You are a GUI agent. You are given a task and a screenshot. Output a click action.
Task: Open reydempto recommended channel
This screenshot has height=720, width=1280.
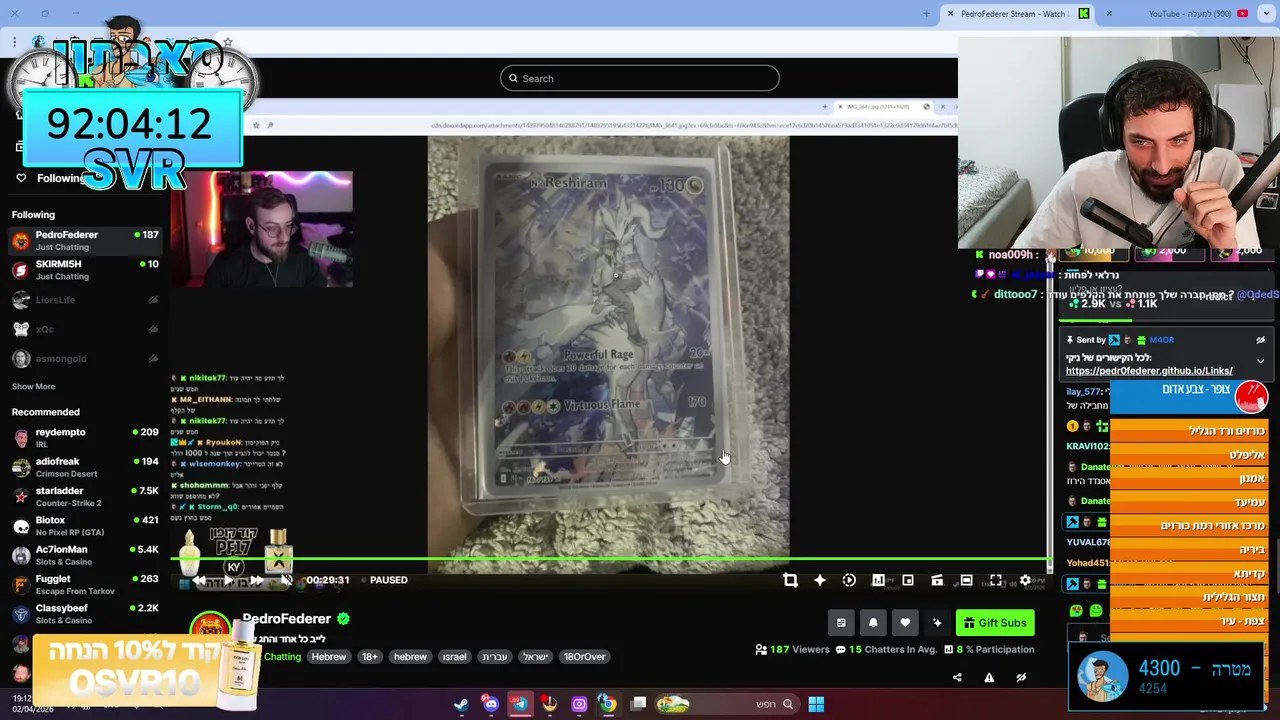(x=85, y=438)
